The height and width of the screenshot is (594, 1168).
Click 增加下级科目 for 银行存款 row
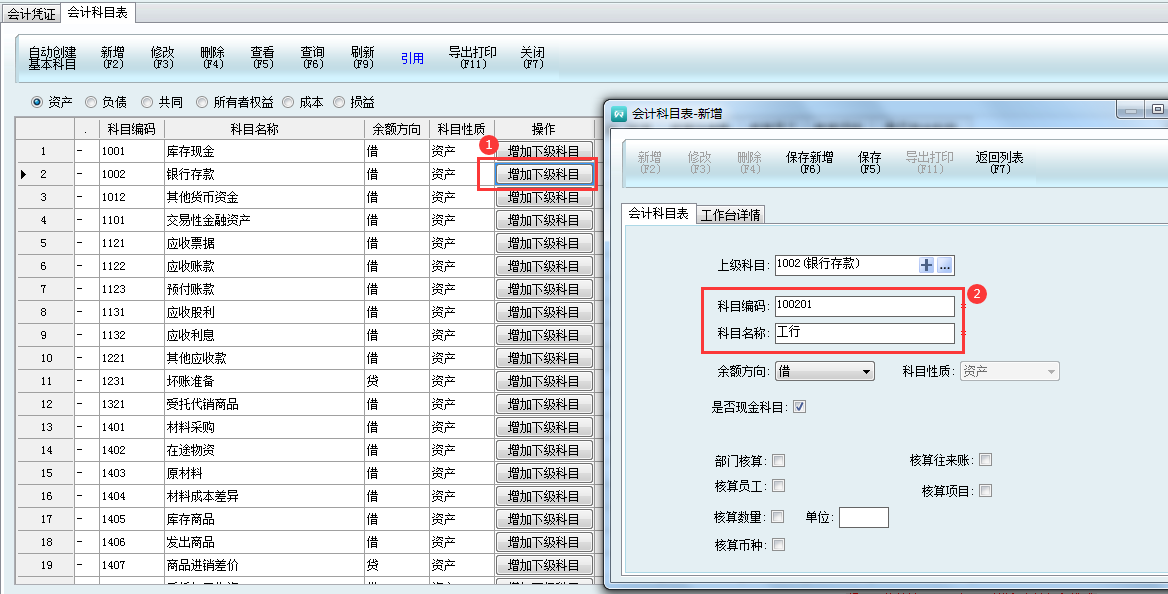point(543,174)
